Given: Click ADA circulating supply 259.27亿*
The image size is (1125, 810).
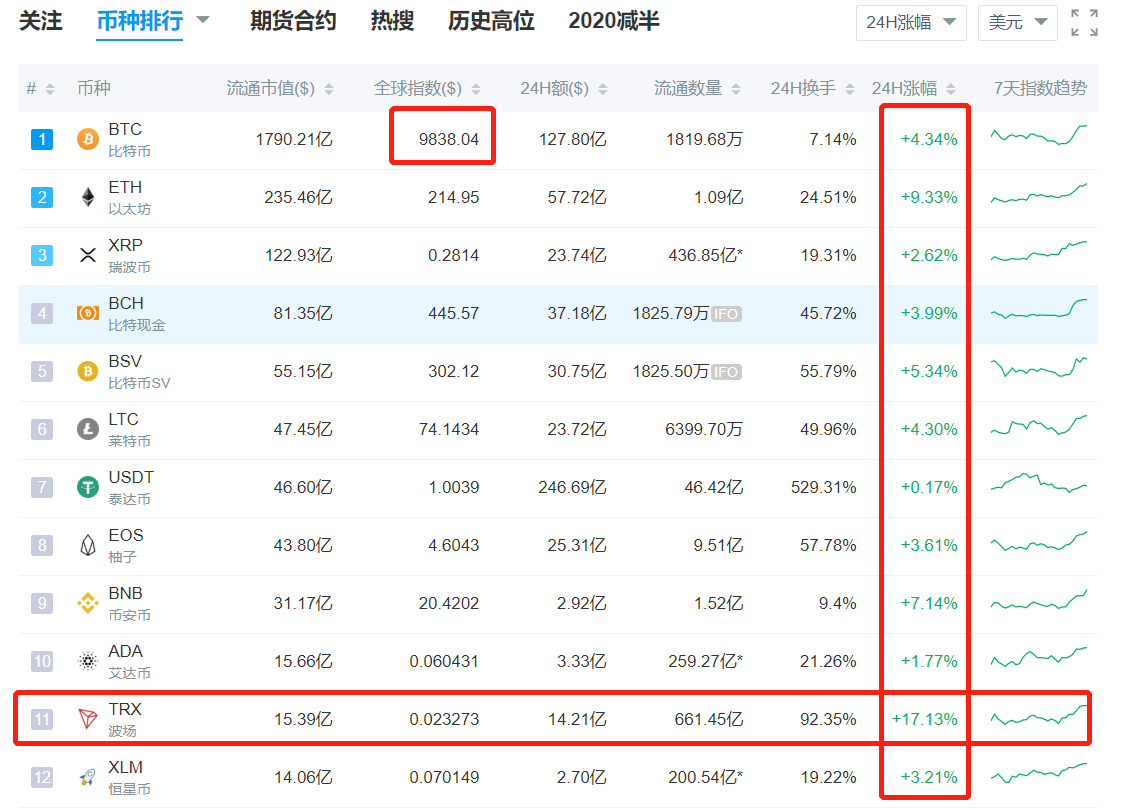Looking at the screenshot, I should (705, 661).
